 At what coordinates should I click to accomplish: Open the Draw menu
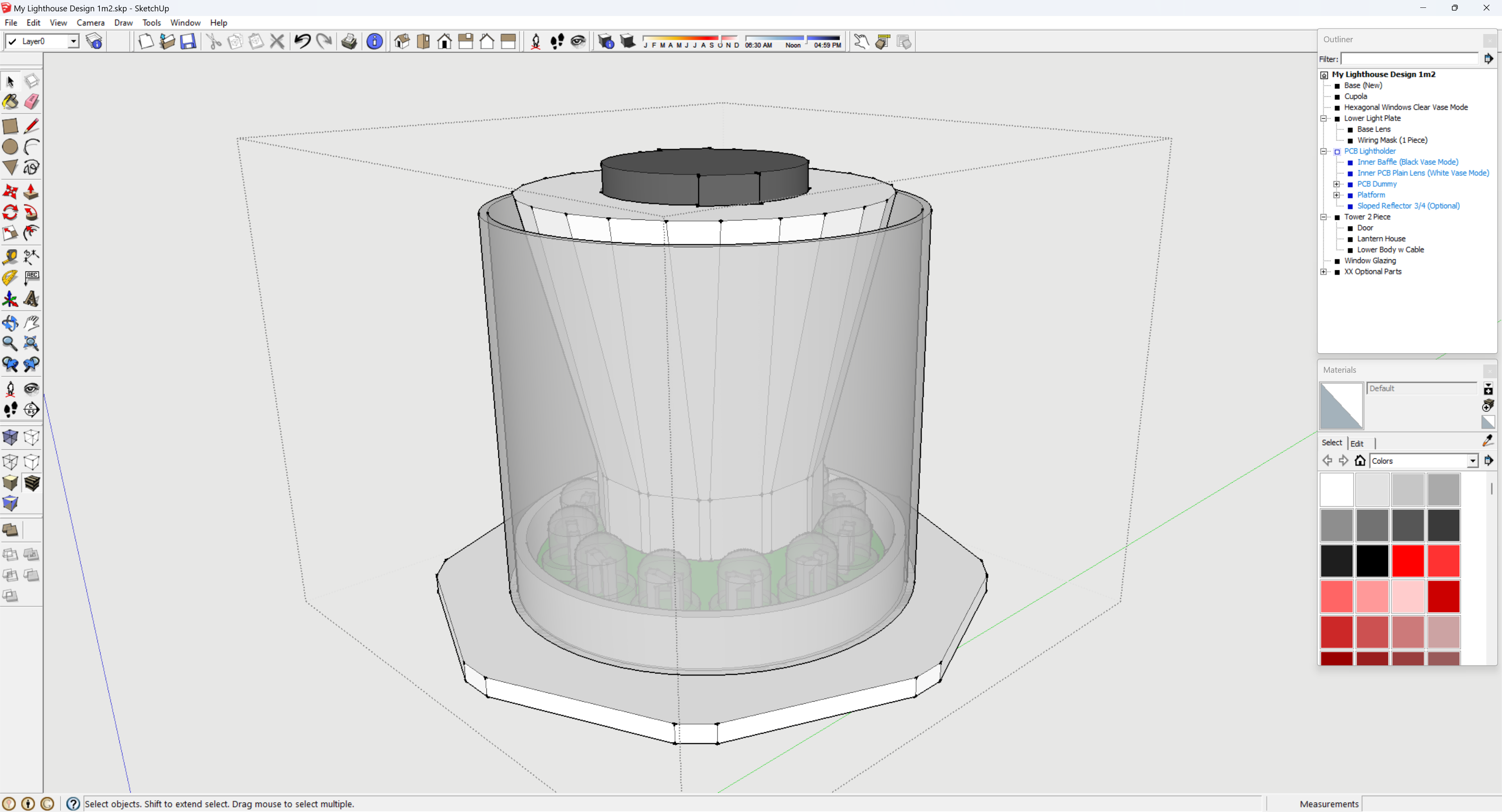pos(123,23)
